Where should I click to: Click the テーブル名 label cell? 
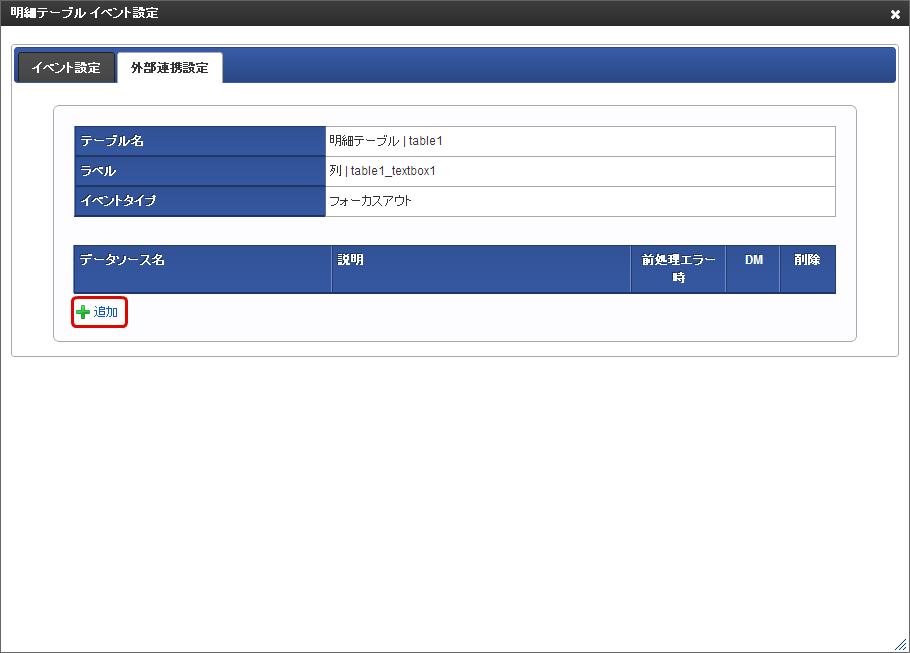tap(200, 141)
